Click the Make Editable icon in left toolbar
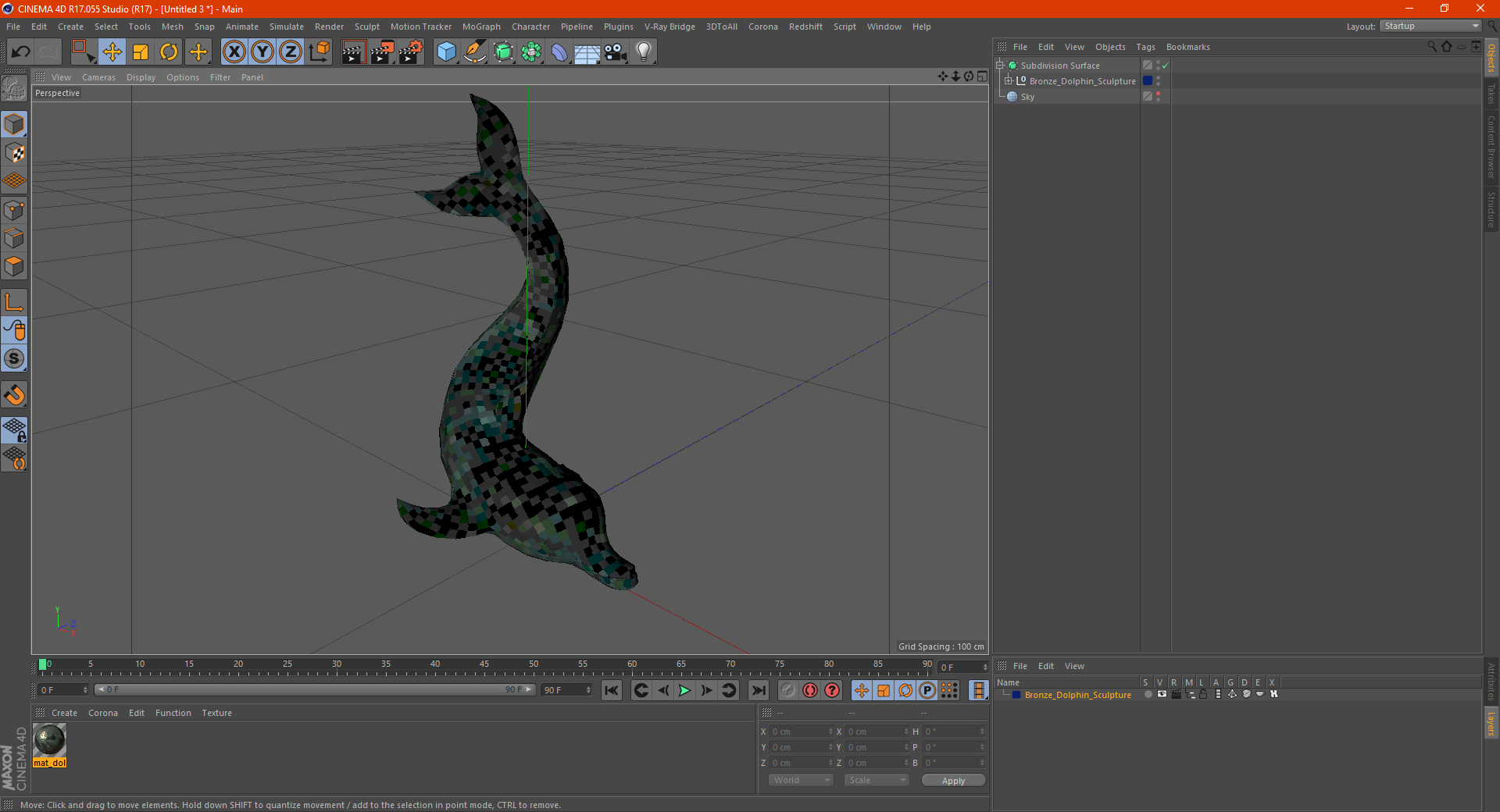The height and width of the screenshot is (812, 1500). 14,89
